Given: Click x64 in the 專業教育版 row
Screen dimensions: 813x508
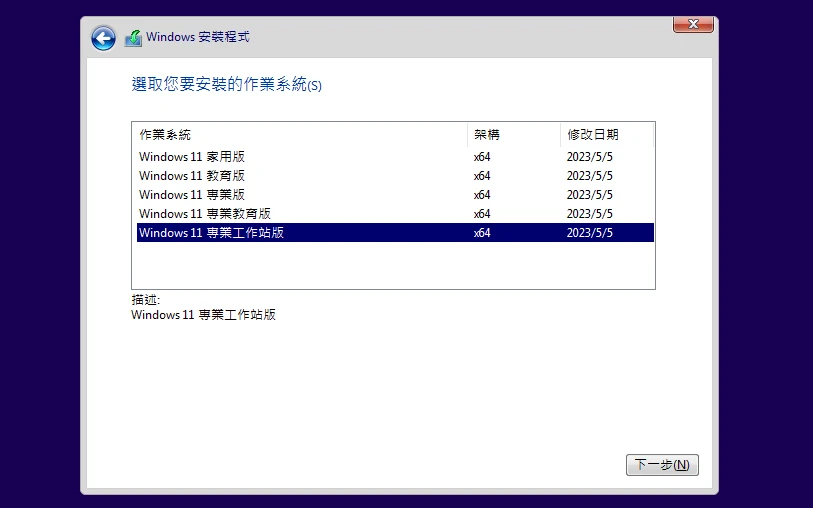Looking at the screenshot, I should (482, 214).
